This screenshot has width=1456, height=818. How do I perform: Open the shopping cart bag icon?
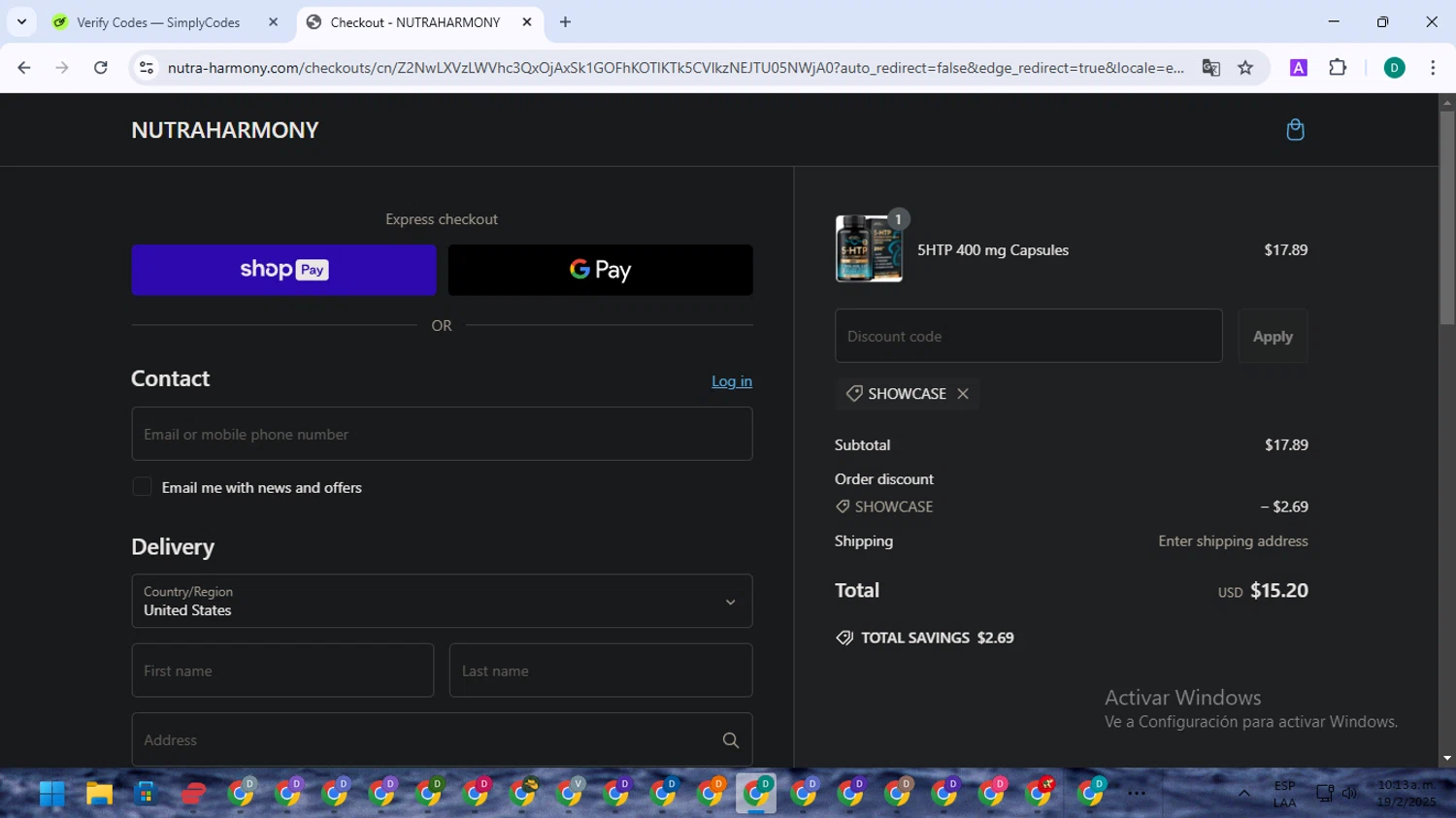tap(1295, 130)
